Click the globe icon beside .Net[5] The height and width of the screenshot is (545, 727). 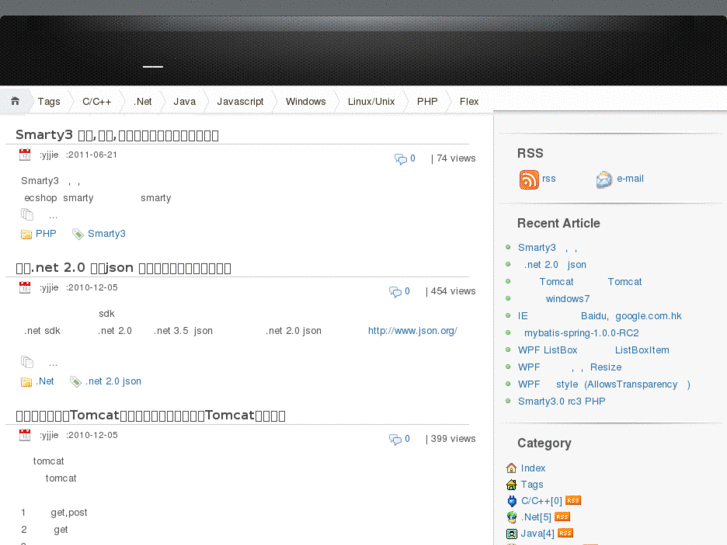pos(511,517)
